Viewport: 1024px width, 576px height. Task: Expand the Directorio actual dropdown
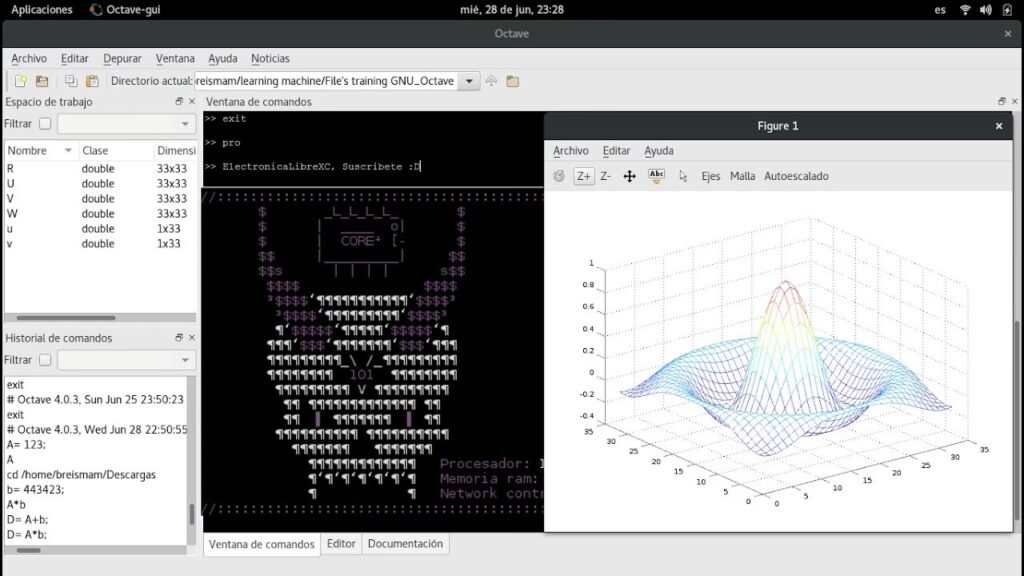pyautogui.click(x=468, y=81)
